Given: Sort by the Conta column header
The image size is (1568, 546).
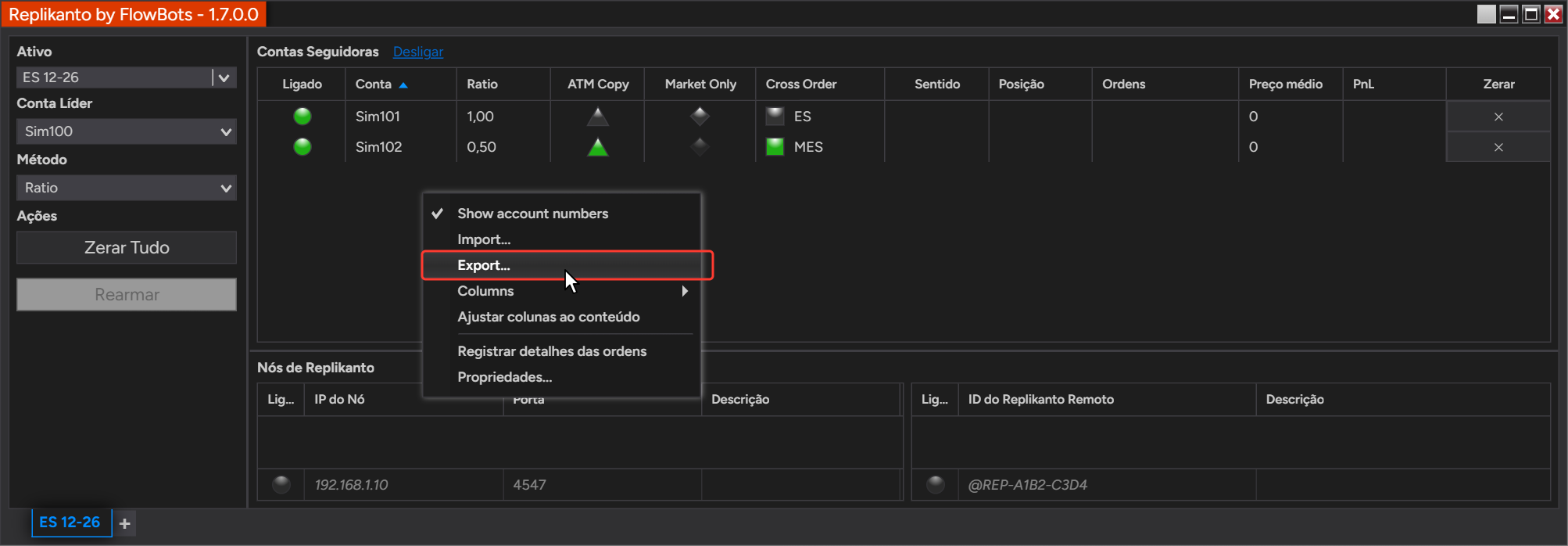Looking at the screenshot, I should pos(400,84).
